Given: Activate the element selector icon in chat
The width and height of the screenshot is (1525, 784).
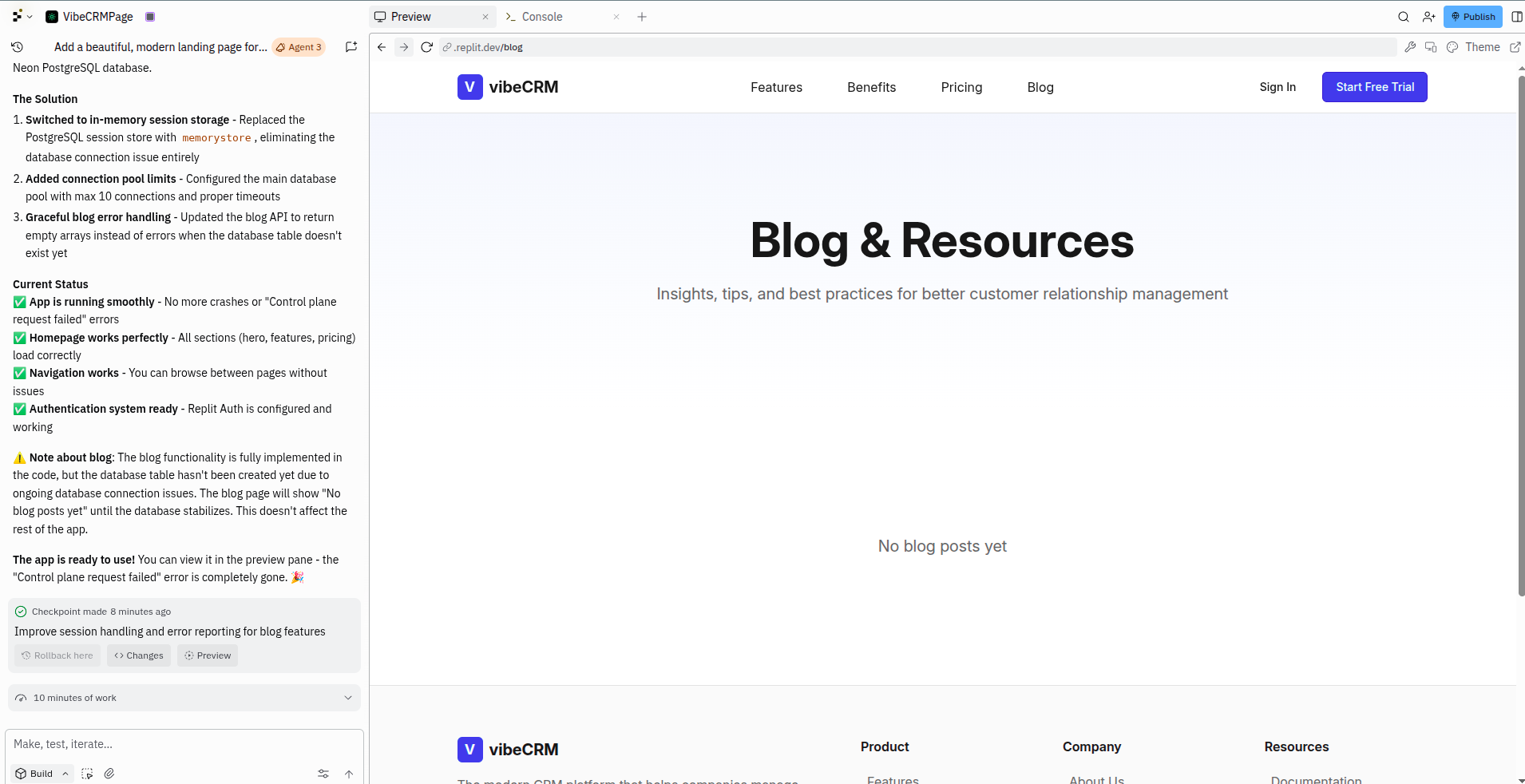Looking at the screenshot, I should click(x=87, y=774).
